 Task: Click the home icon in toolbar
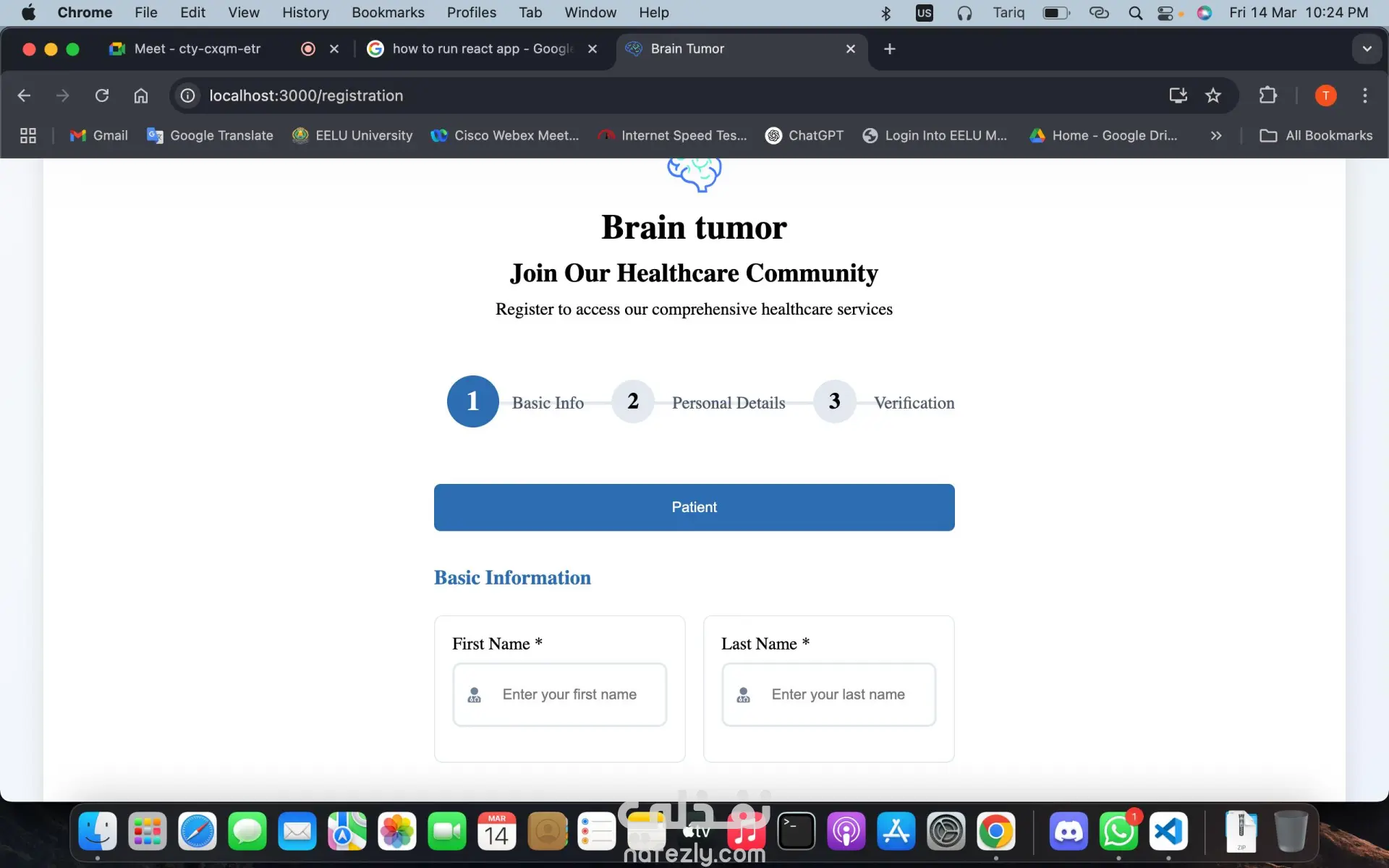point(141,95)
